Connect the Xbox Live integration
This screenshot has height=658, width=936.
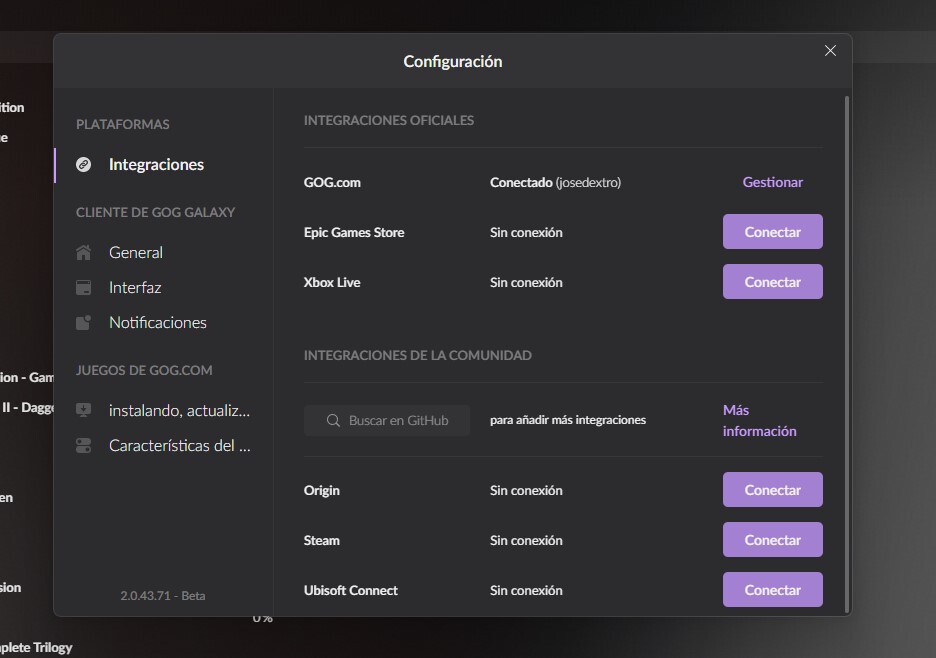click(772, 282)
